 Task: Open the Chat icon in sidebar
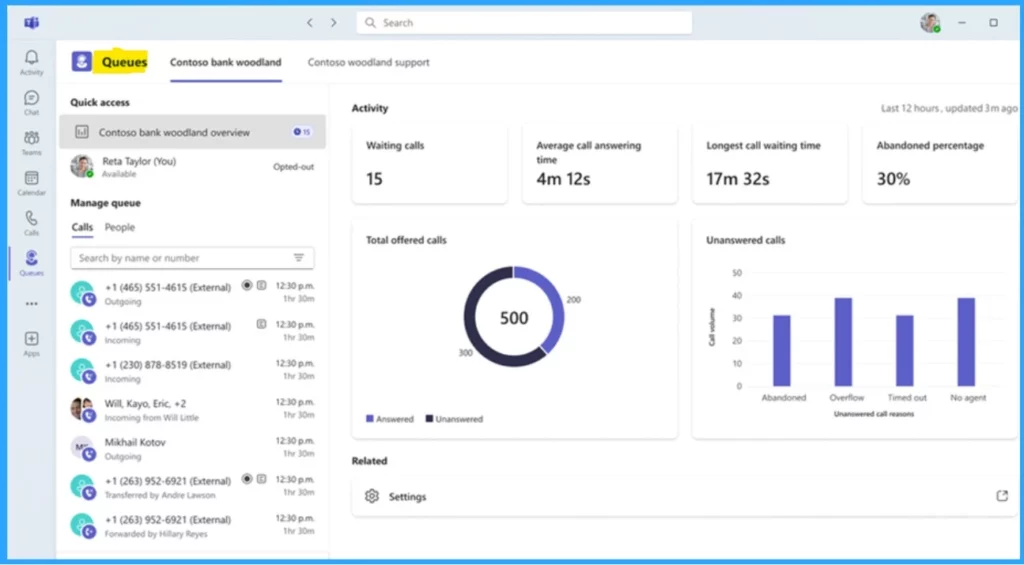tap(31, 103)
